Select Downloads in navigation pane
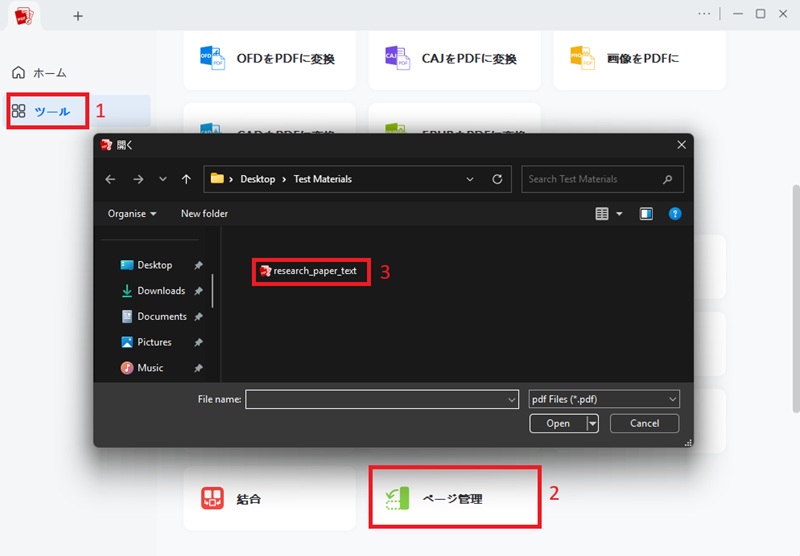Screen dimensions: 800x556 tap(161, 291)
